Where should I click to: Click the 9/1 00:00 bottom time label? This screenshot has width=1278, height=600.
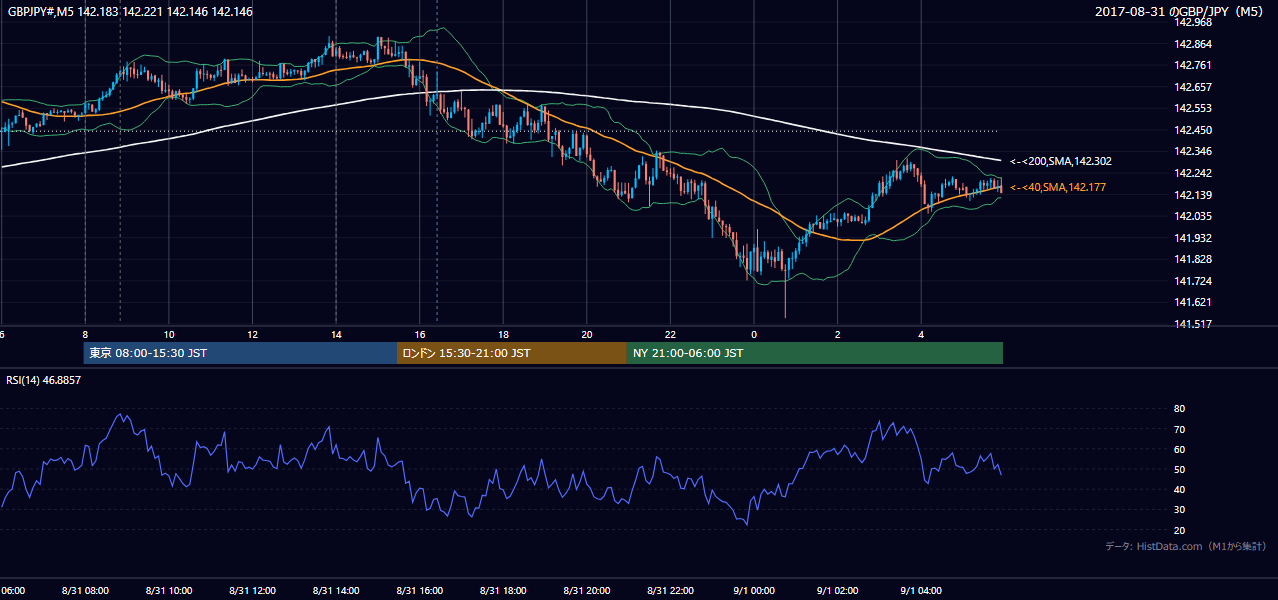pyautogui.click(x=753, y=591)
